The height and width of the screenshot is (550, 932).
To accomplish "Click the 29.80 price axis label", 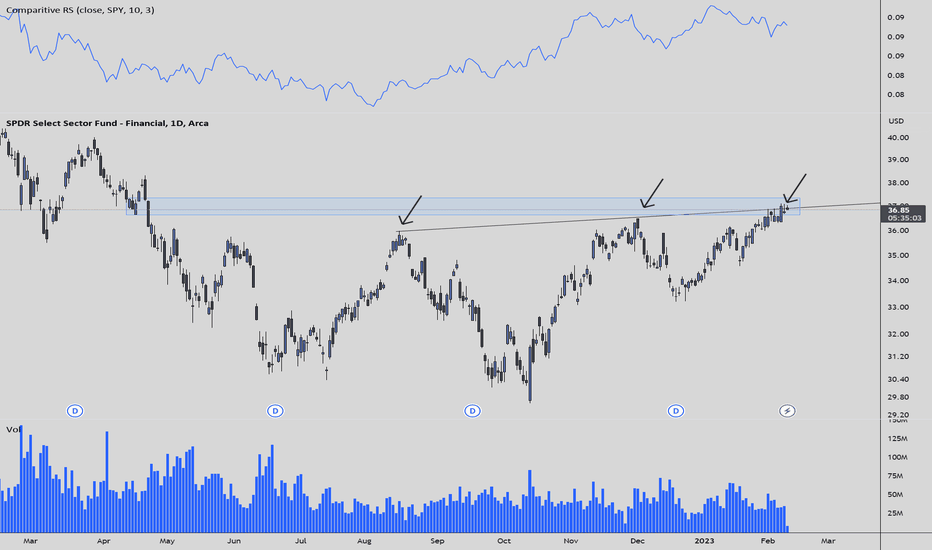I will point(898,397).
